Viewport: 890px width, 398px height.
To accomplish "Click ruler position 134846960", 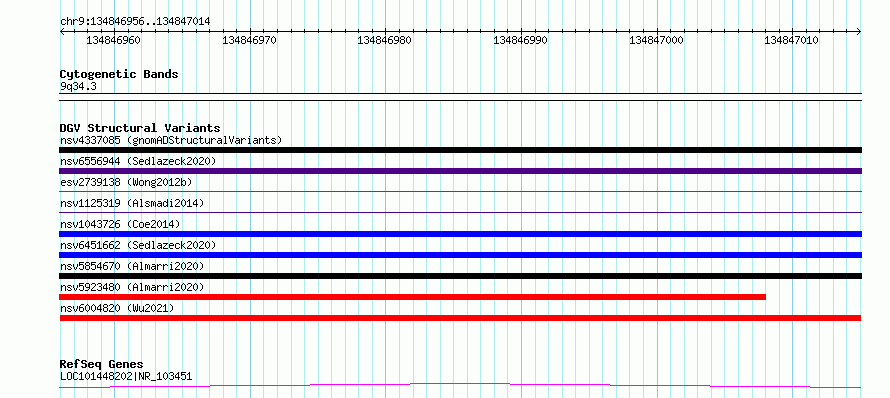I will (114, 40).
